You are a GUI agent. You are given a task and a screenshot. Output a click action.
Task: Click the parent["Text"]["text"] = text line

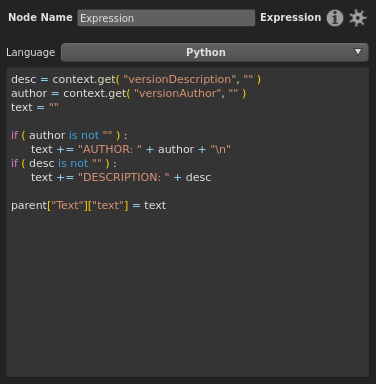[88, 206]
